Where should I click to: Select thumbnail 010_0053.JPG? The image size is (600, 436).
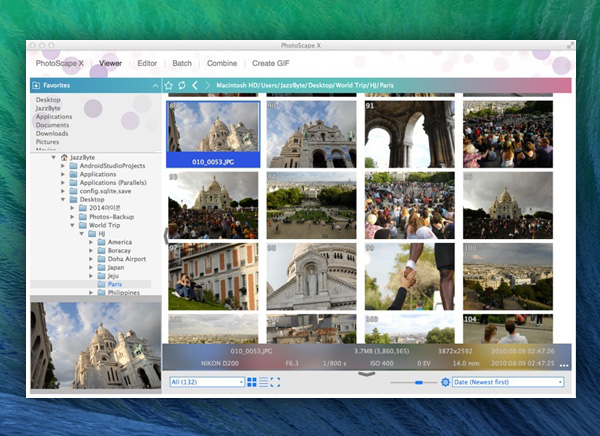click(213, 134)
